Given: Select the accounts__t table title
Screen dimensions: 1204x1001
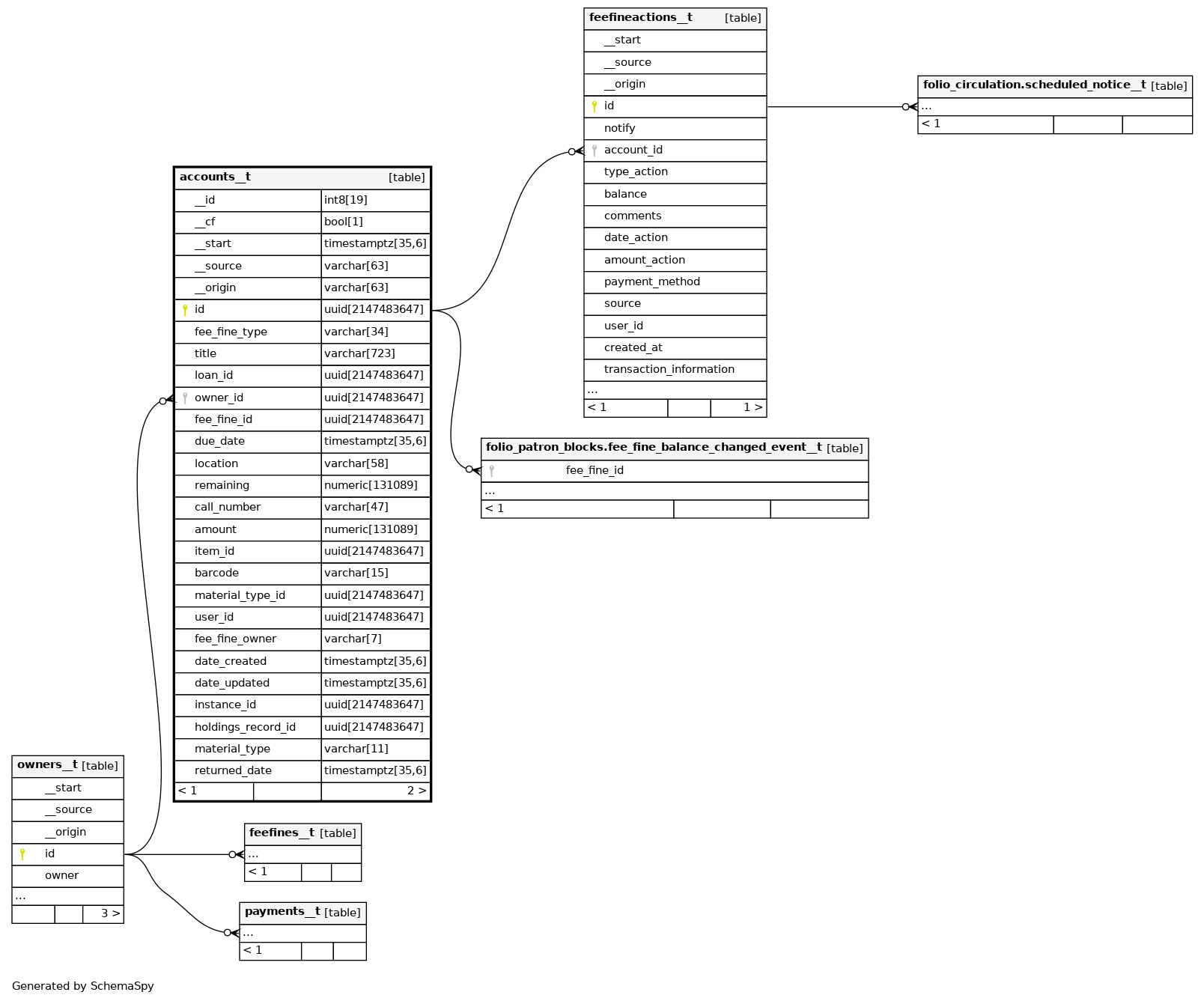Looking at the screenshot, I should pos(216,177).
